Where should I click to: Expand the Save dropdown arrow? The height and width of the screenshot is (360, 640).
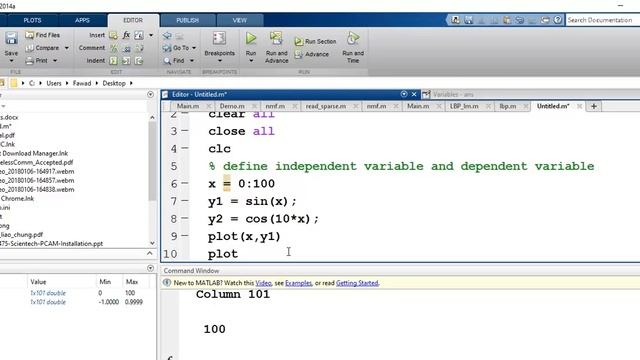coord(11,61)
